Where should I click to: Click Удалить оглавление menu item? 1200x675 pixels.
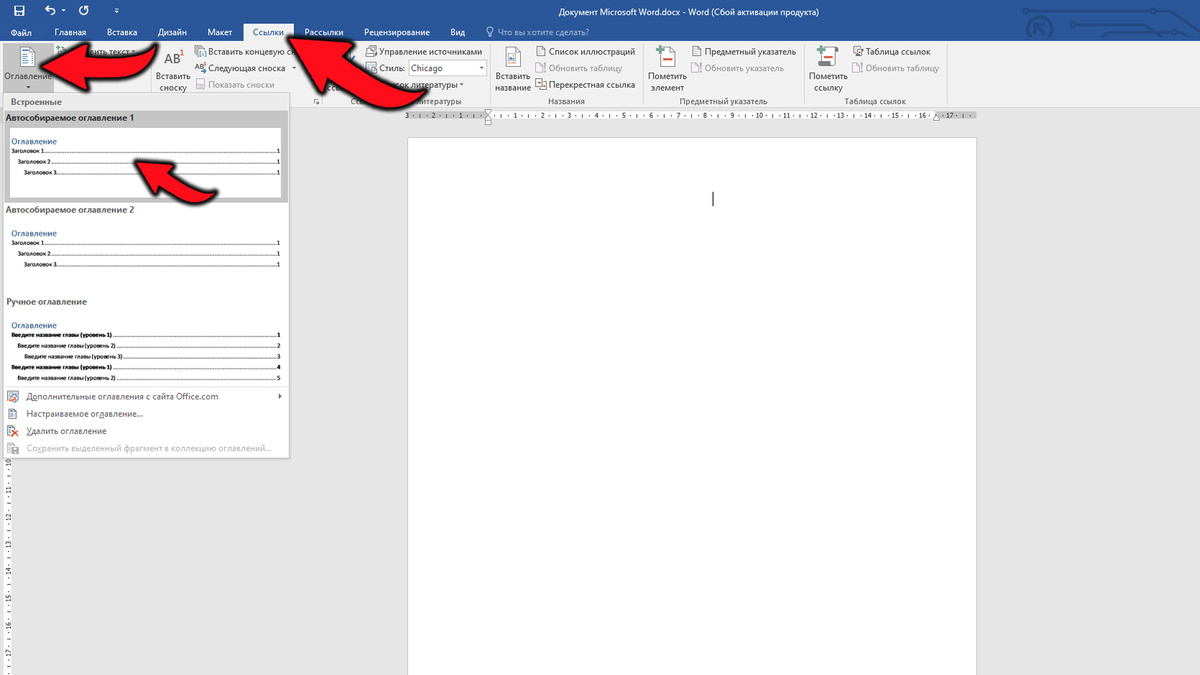[x=145, y=431]
